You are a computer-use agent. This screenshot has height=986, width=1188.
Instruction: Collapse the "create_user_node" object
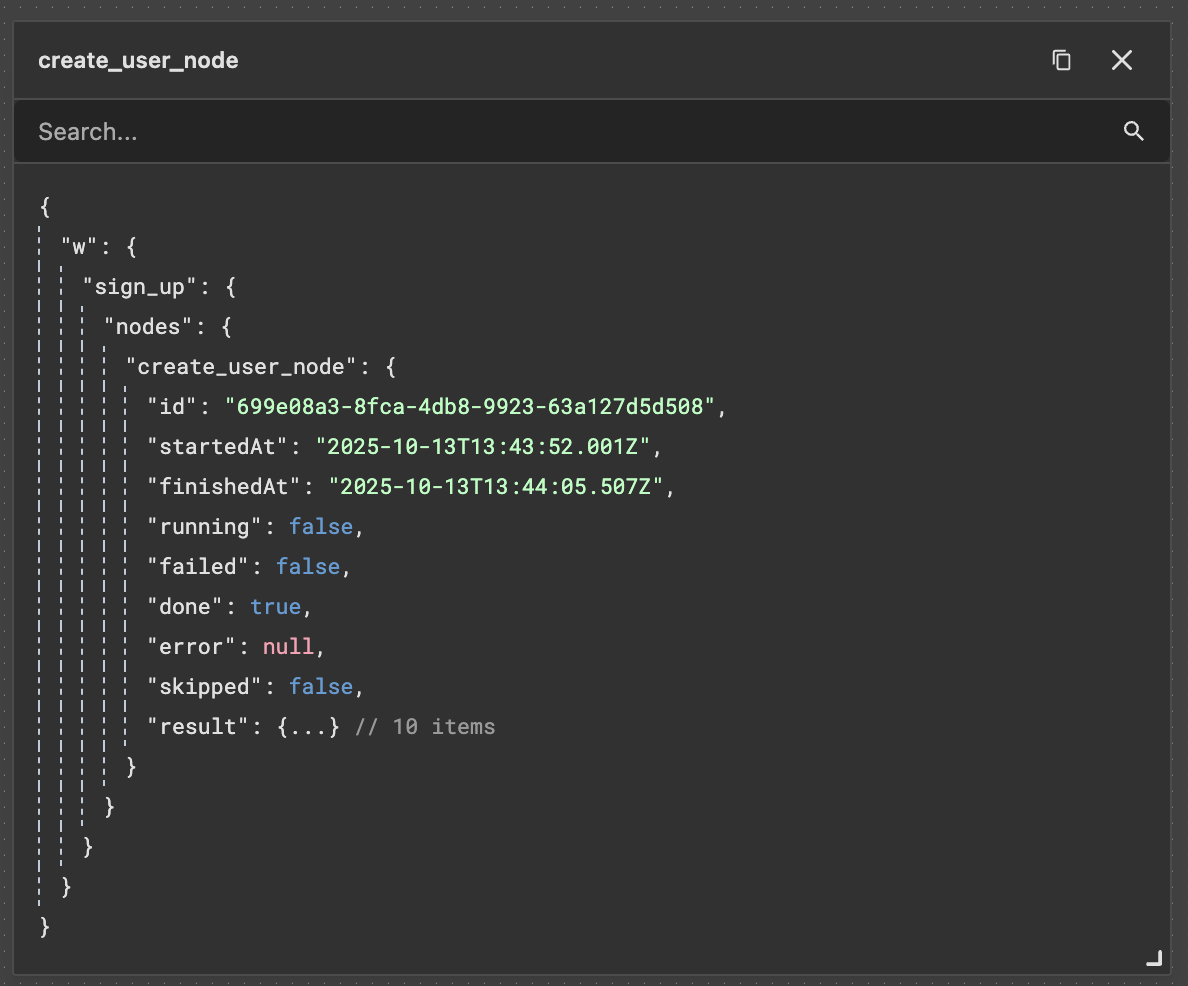pos(390,368)
